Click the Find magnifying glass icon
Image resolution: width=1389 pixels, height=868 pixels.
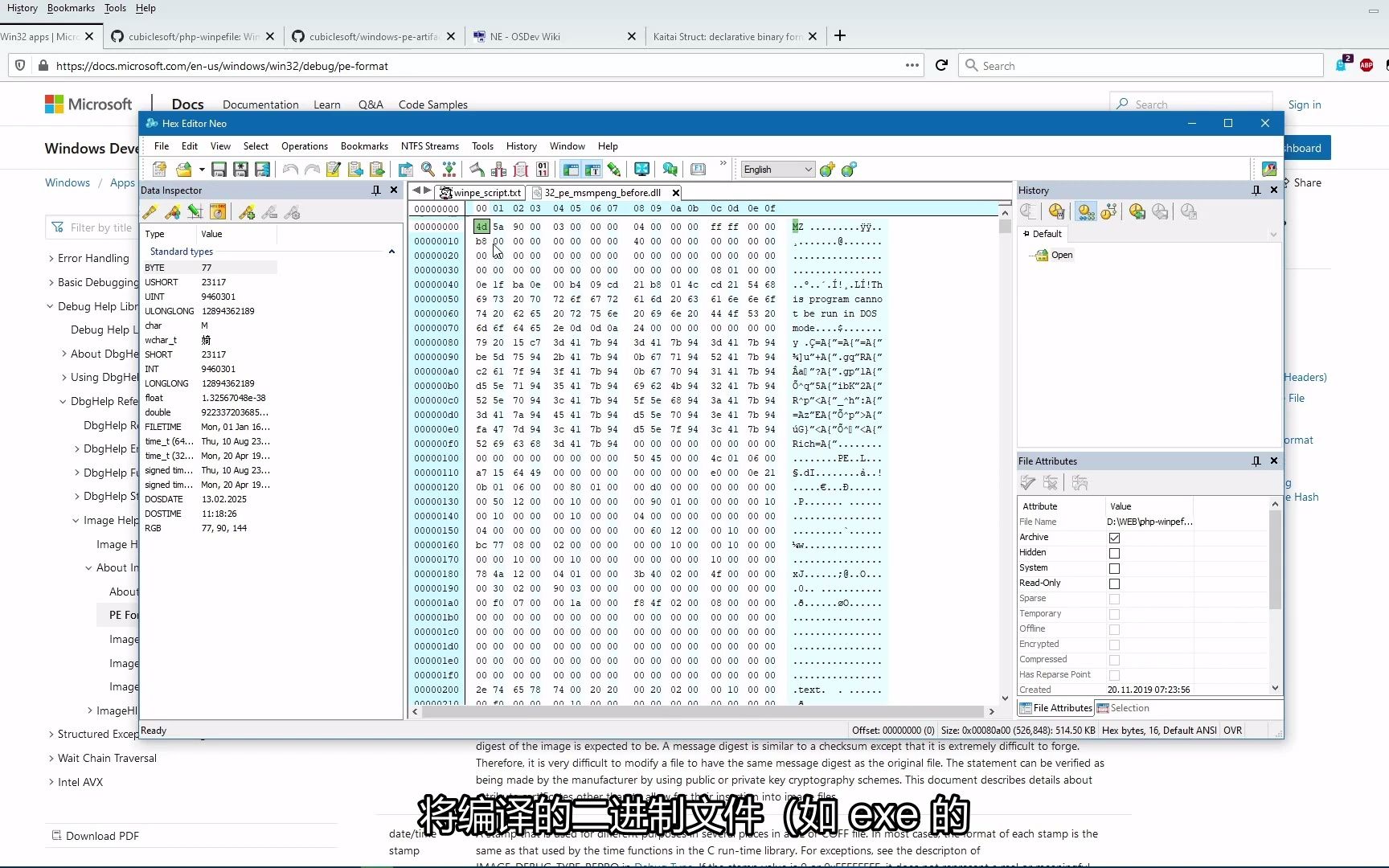[428, 169]
